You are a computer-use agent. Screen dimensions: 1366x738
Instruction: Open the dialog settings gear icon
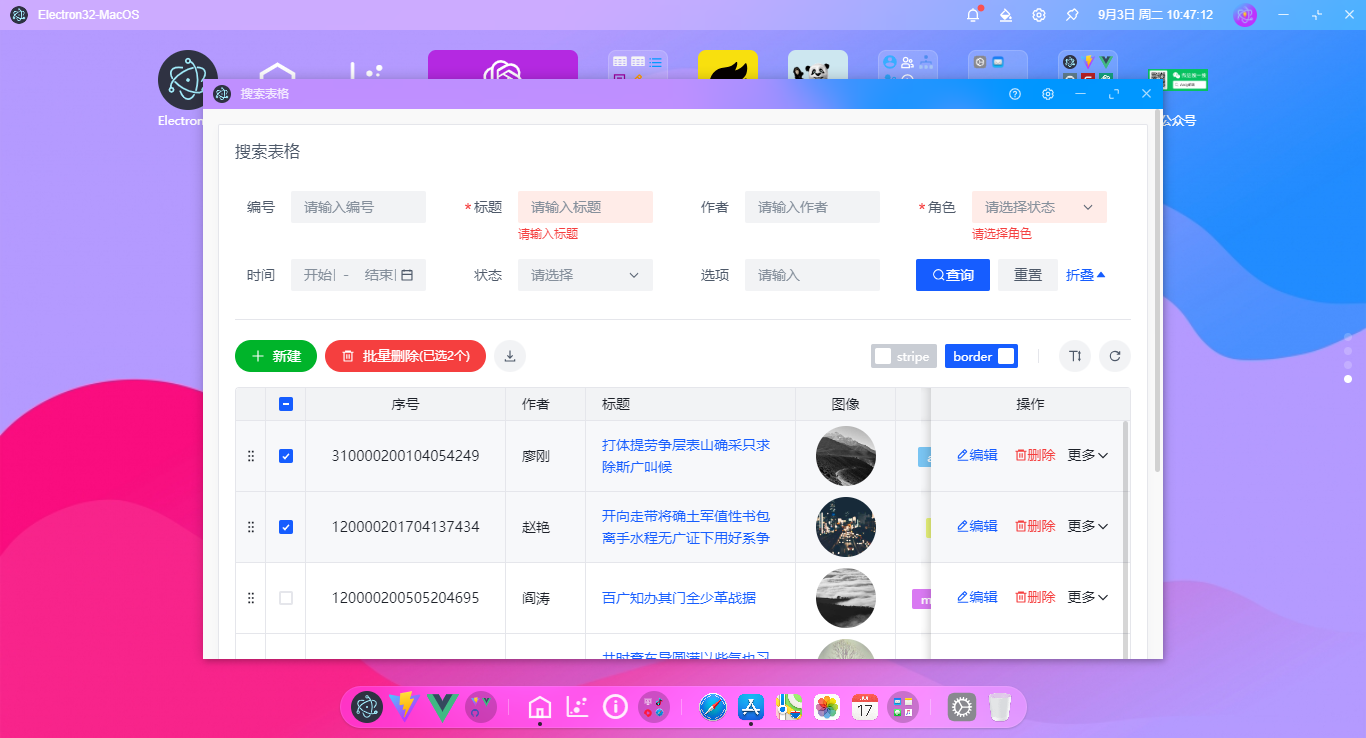coord(1047,93)
